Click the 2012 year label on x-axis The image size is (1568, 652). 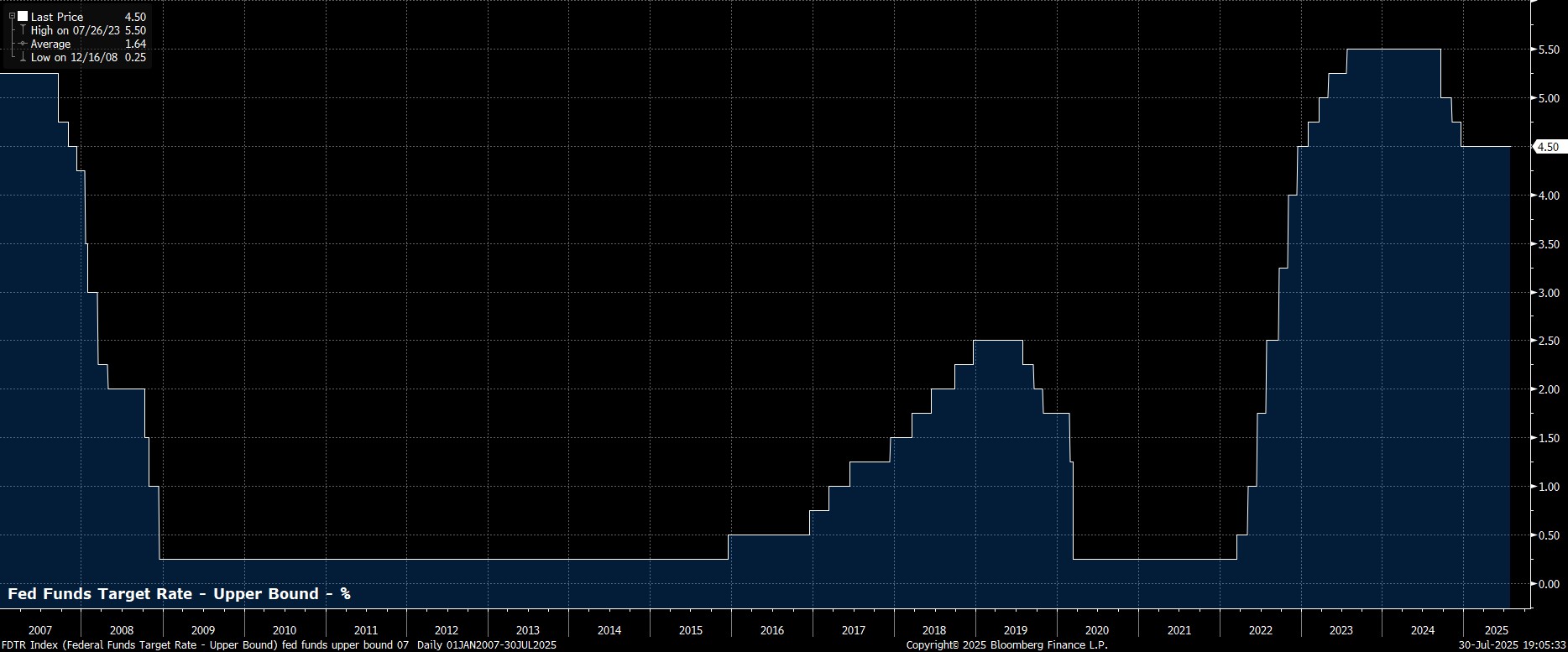click(x=447, y=630)
